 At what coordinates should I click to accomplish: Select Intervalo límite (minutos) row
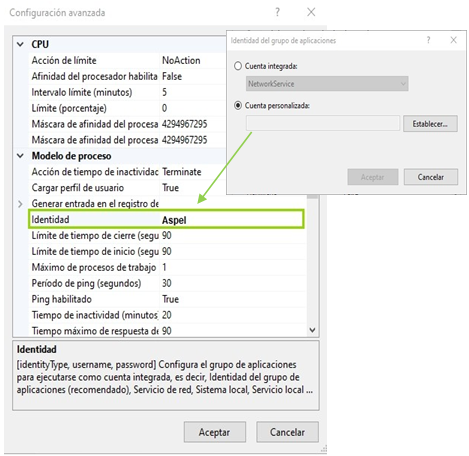[127, 92]
